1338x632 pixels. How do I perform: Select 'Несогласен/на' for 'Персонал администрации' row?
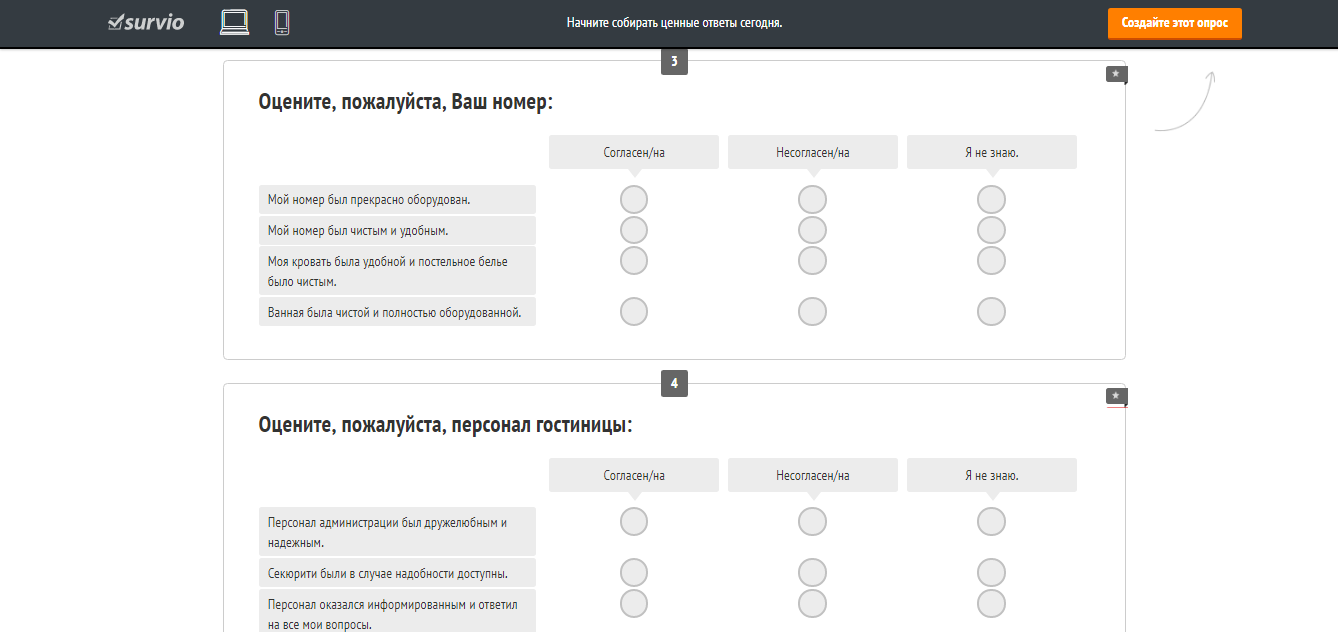pos(812,521)
